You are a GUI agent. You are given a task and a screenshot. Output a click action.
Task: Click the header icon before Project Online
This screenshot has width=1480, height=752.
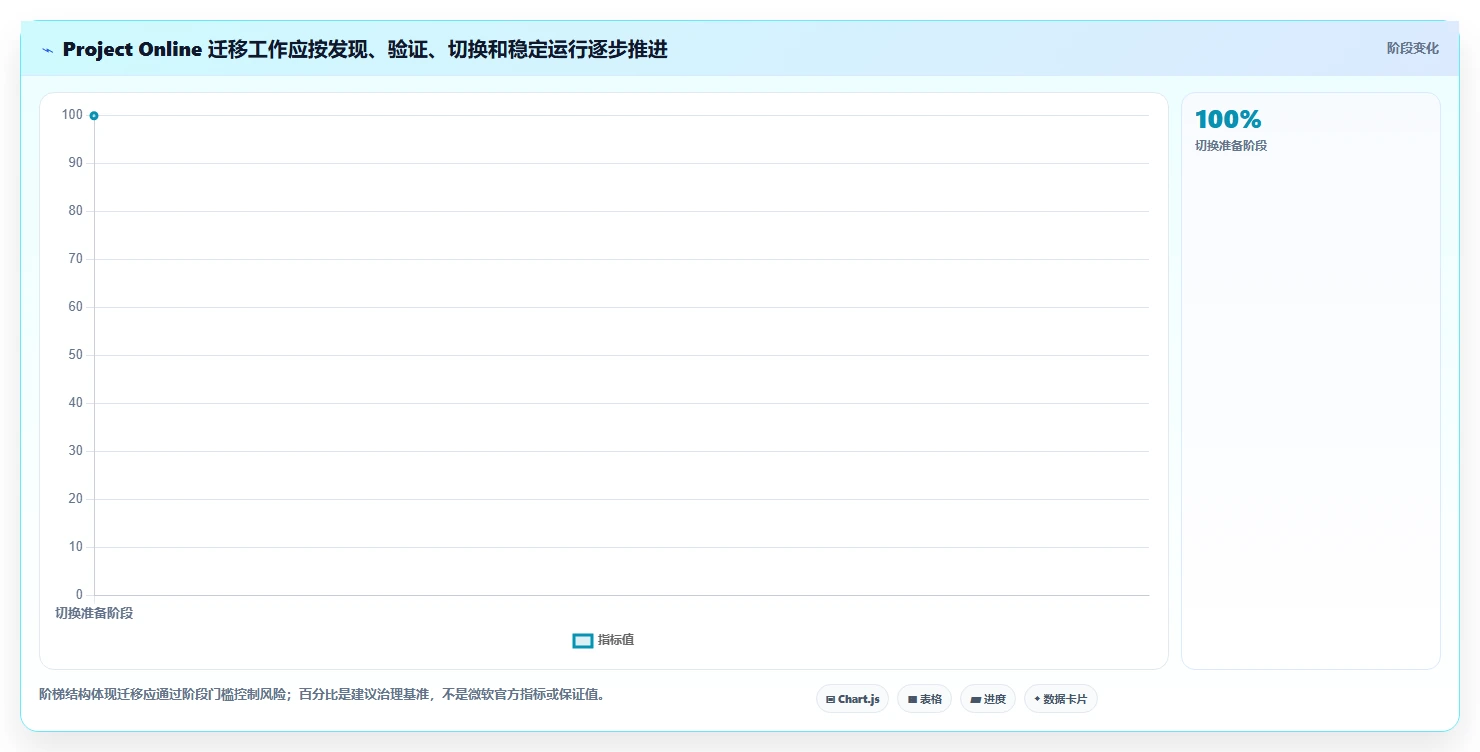tap(47, 50)
